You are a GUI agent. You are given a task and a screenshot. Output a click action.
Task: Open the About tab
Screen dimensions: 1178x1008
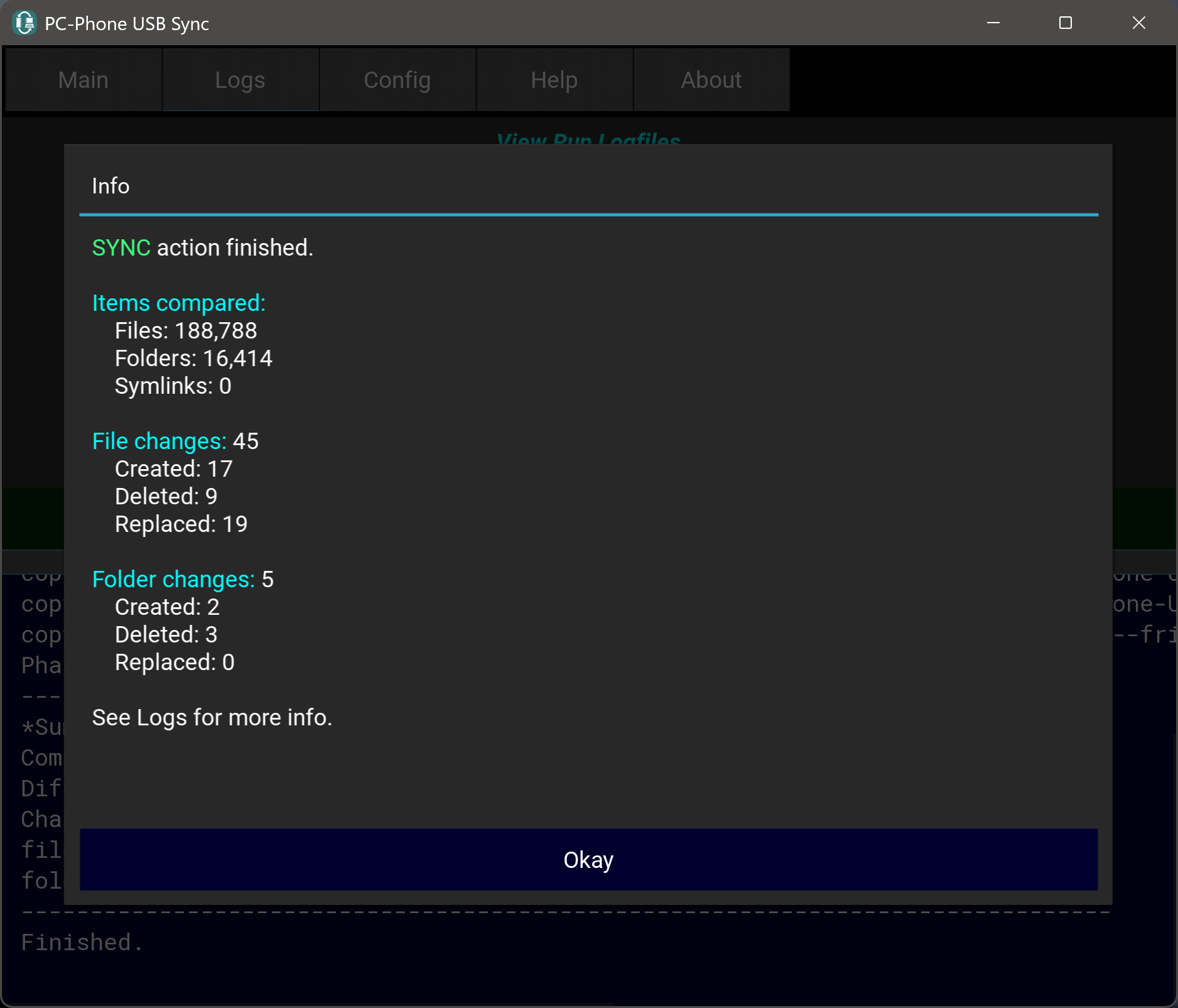pos(711,80)
